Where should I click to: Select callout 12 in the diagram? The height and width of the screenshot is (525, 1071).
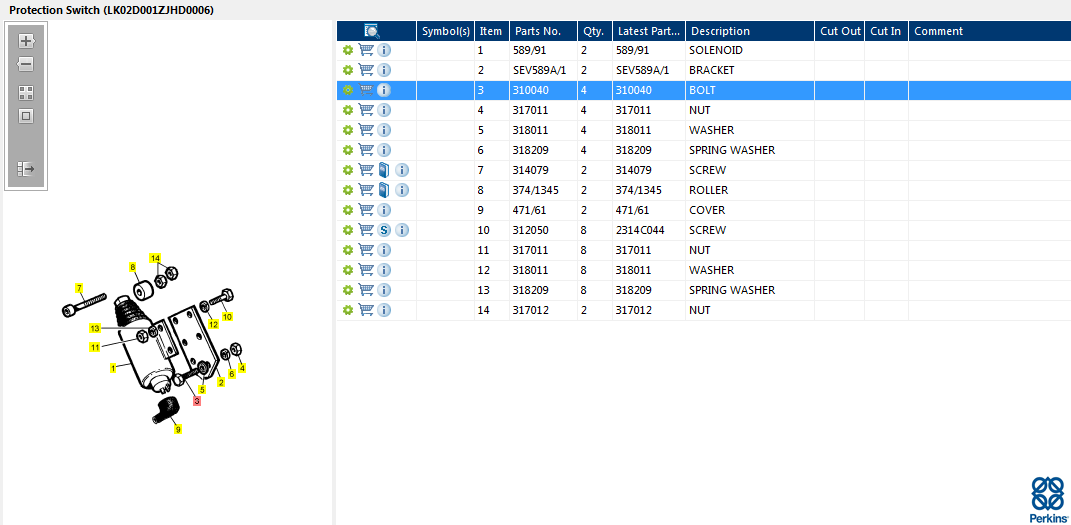[213, 324]
